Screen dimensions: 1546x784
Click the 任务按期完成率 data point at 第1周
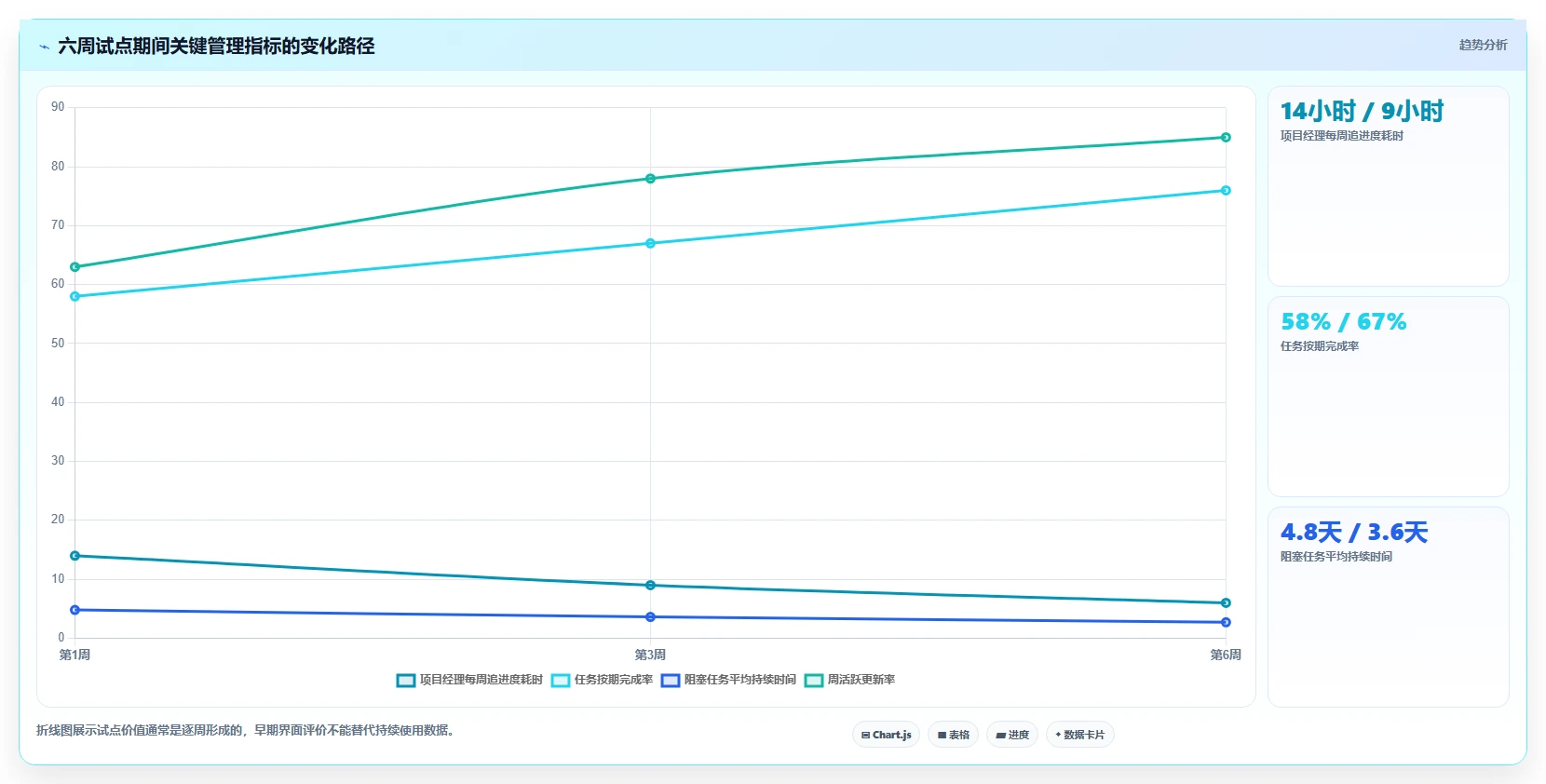75,297
